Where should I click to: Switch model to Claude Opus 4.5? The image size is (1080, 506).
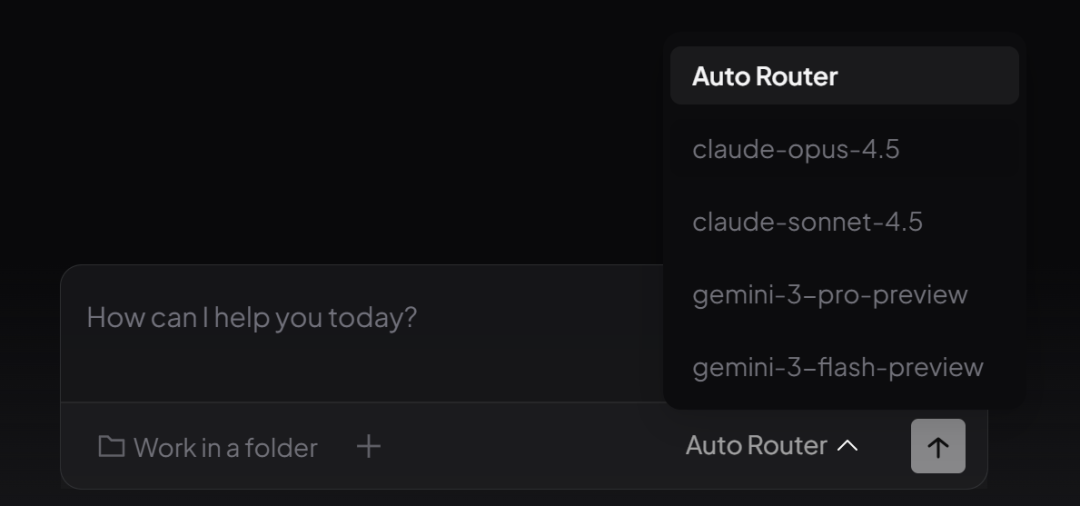click(844, 149)
